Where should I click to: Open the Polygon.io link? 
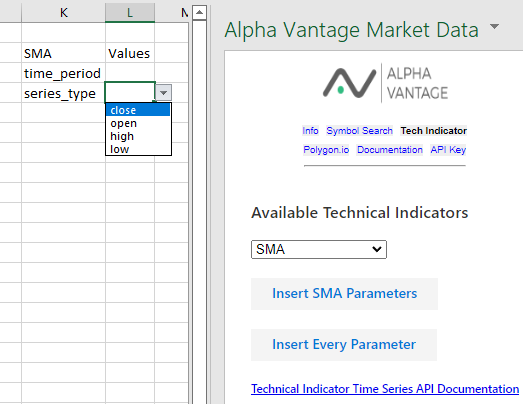tap(326, 150)
